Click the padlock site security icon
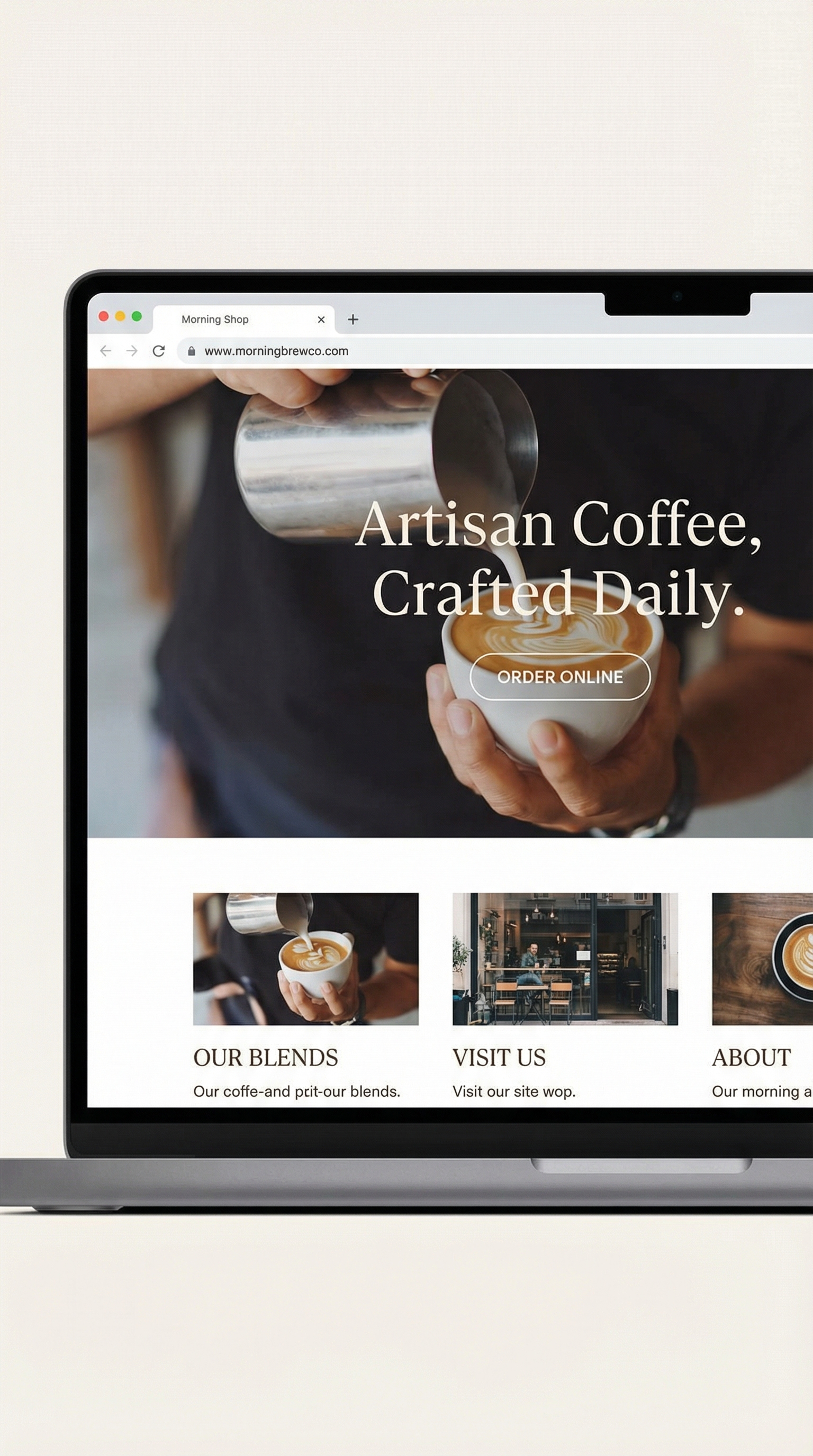This screenshot has height=1456, width=813. (192, 351)
